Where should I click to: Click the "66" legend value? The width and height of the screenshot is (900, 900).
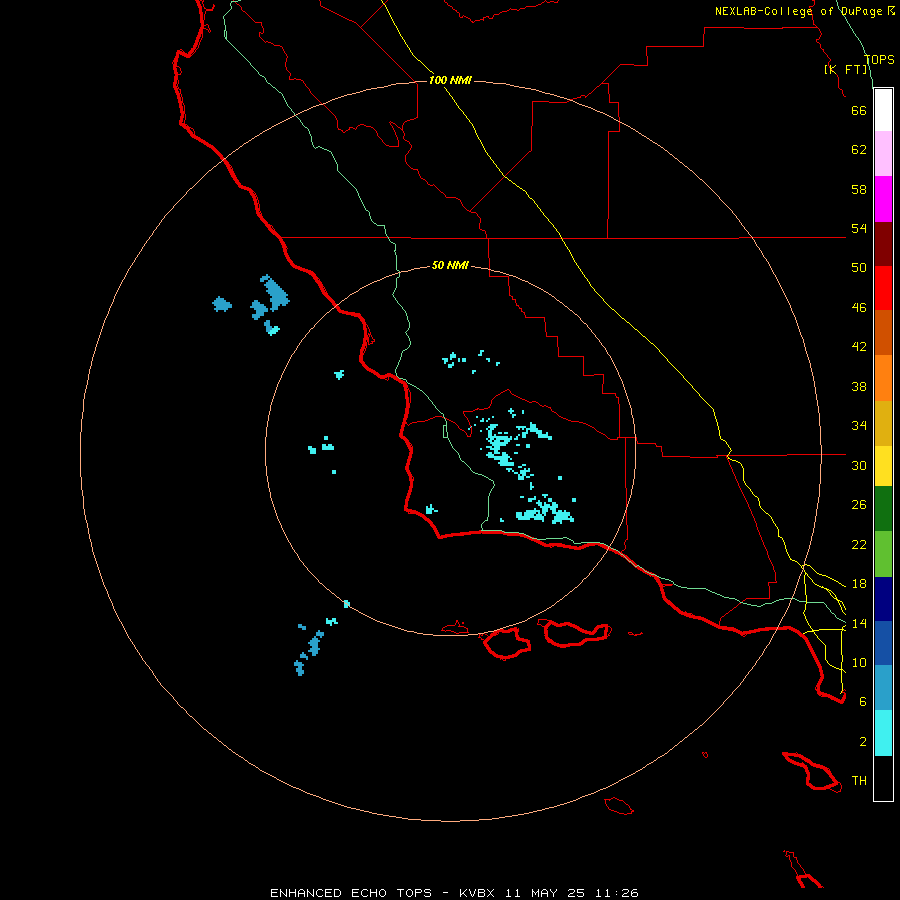point(859,110)
